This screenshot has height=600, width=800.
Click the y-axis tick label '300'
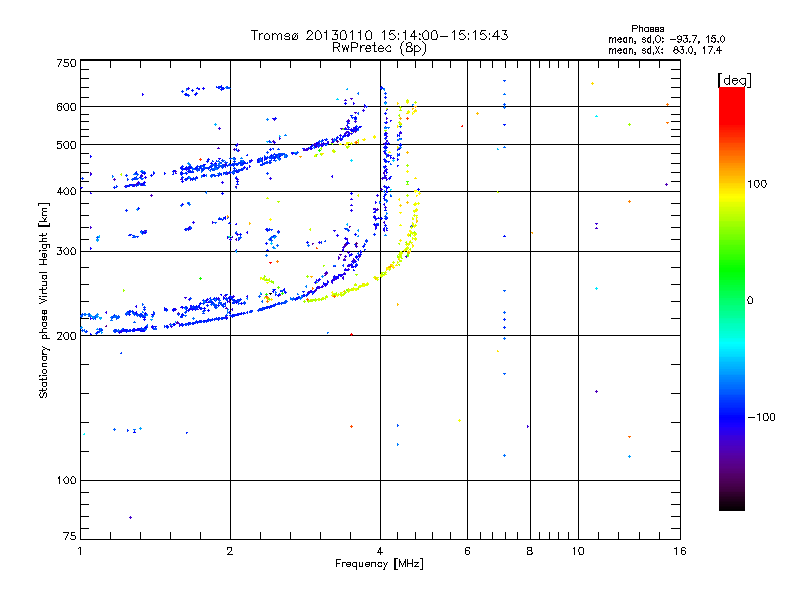[x=66, y=252]
